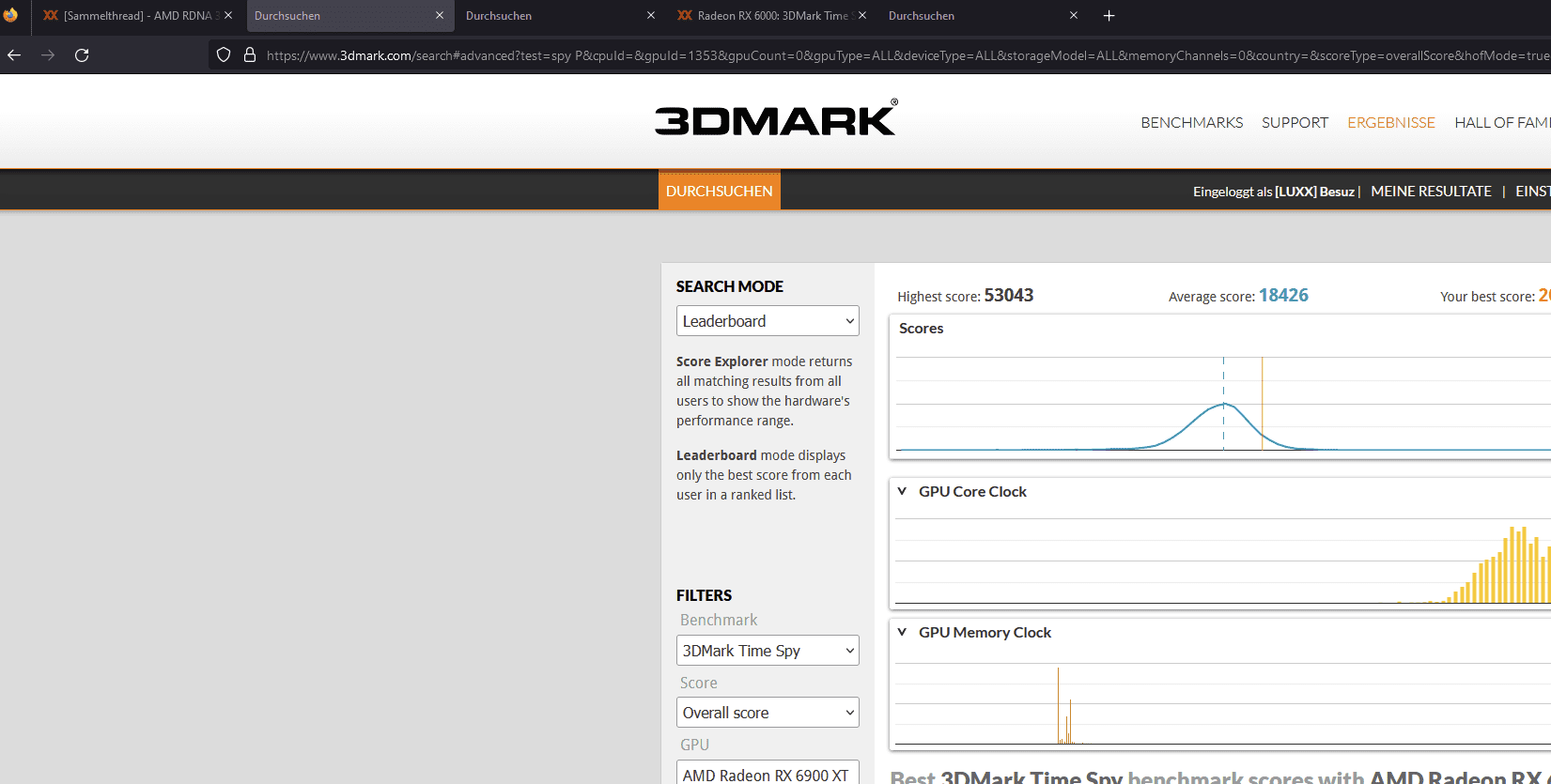This screenshot has height=784, width=1551.
Task: Click the padlock site security icon
Action: click(x=250, y=55)
